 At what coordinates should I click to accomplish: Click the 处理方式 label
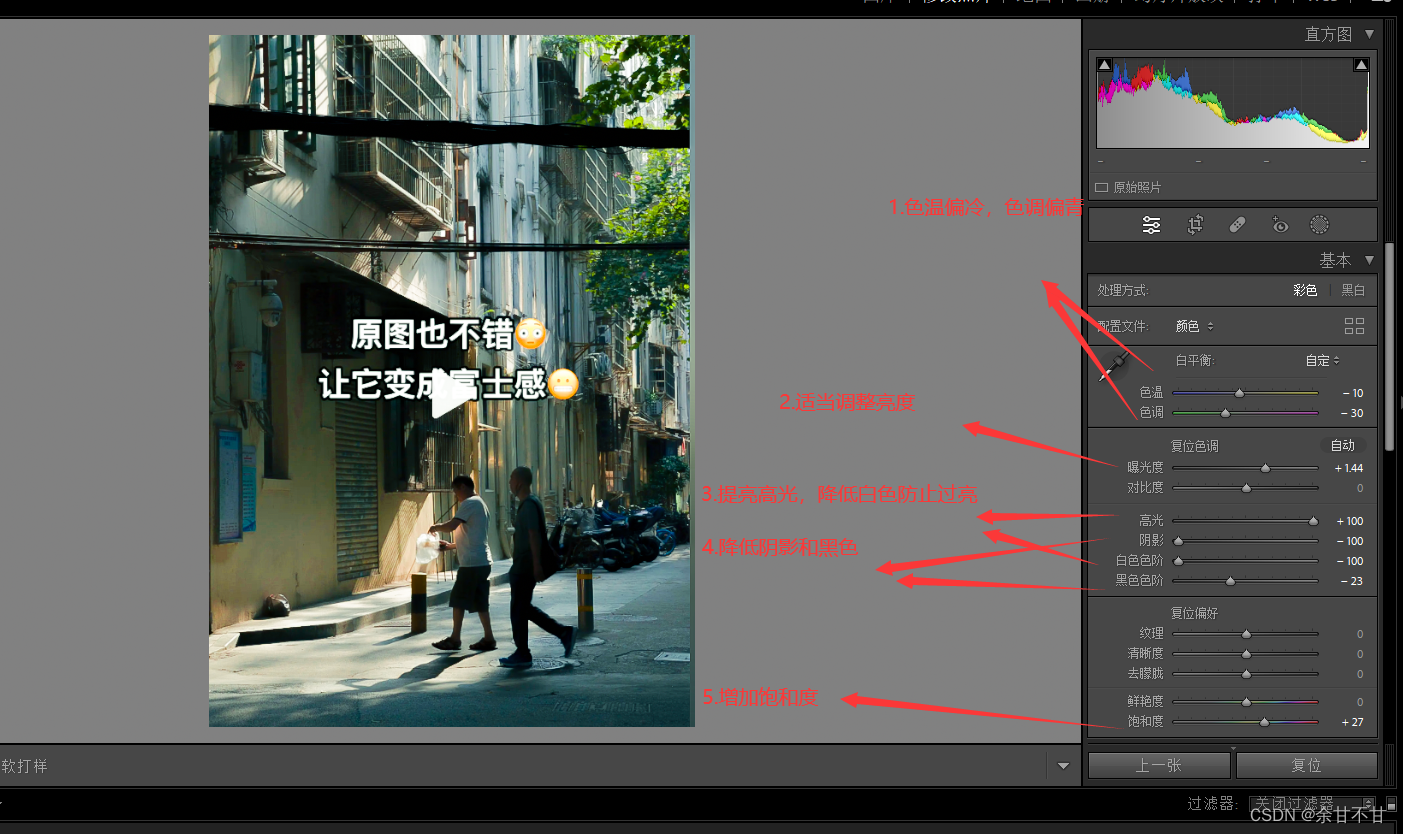tap(1122, 290)
